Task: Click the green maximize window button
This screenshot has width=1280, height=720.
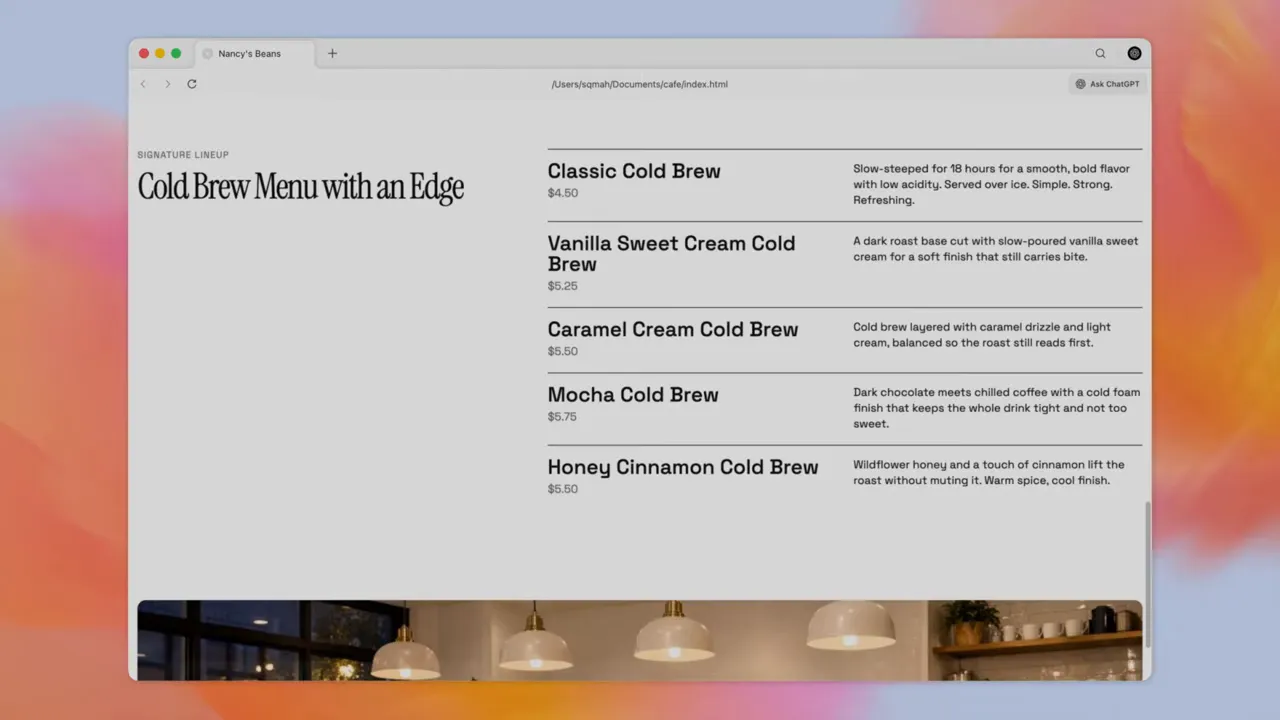Action: click(x=176, y=54)
